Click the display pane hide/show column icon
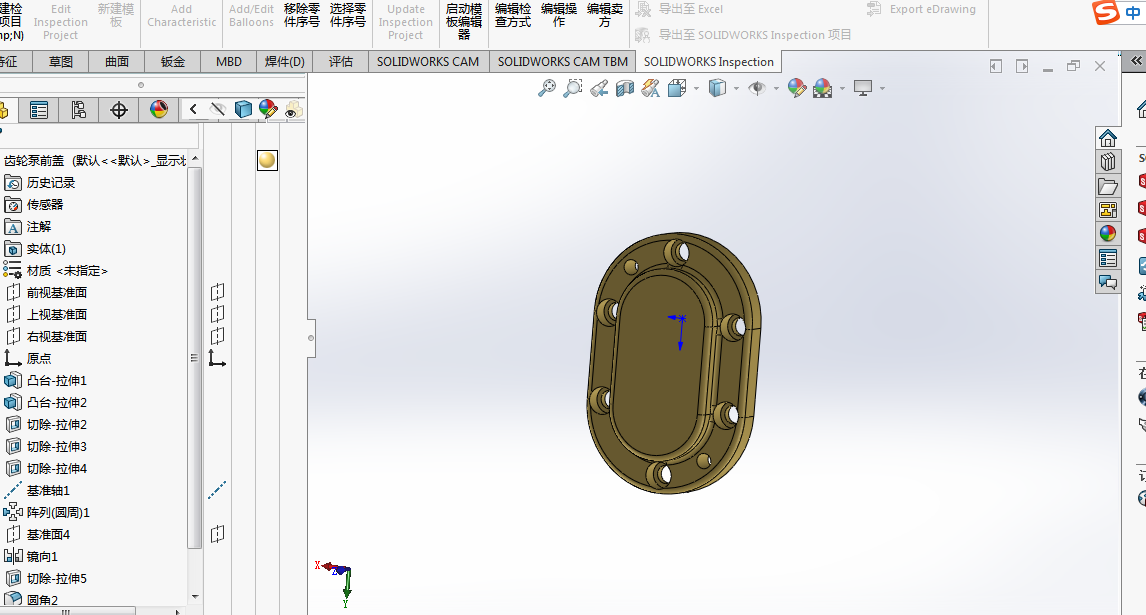This screenshot has height=615, width=1146. [218, 110]
